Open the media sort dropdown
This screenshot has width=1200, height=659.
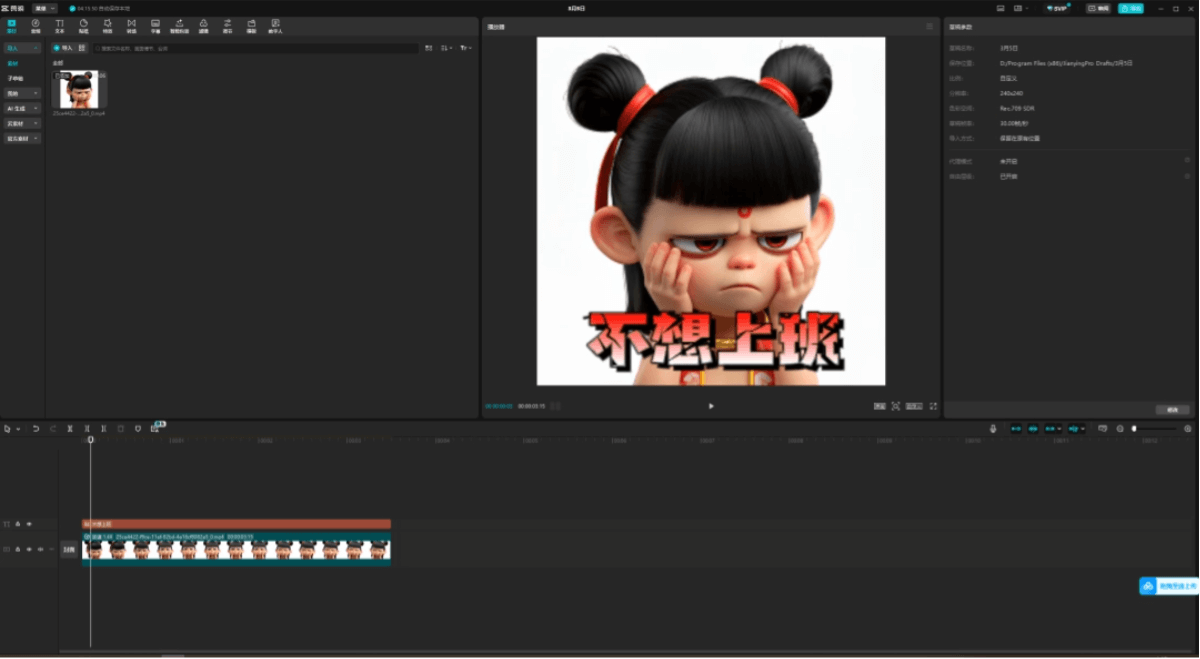tap(447, 48)
